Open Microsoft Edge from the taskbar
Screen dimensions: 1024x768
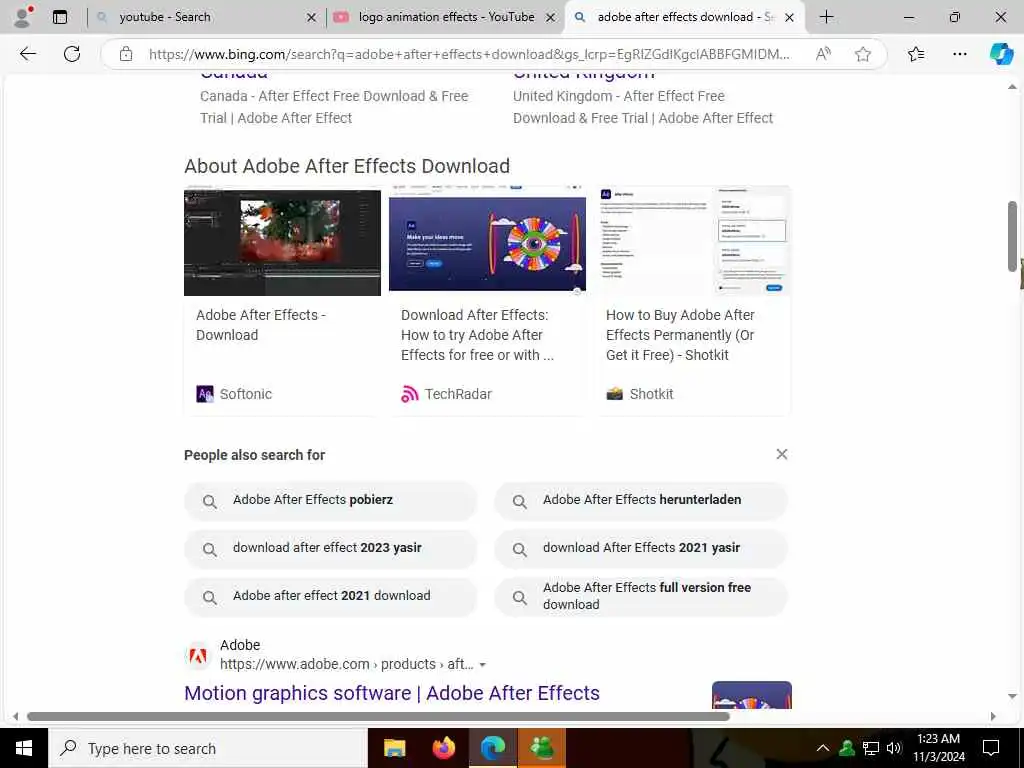coord(493,748)
